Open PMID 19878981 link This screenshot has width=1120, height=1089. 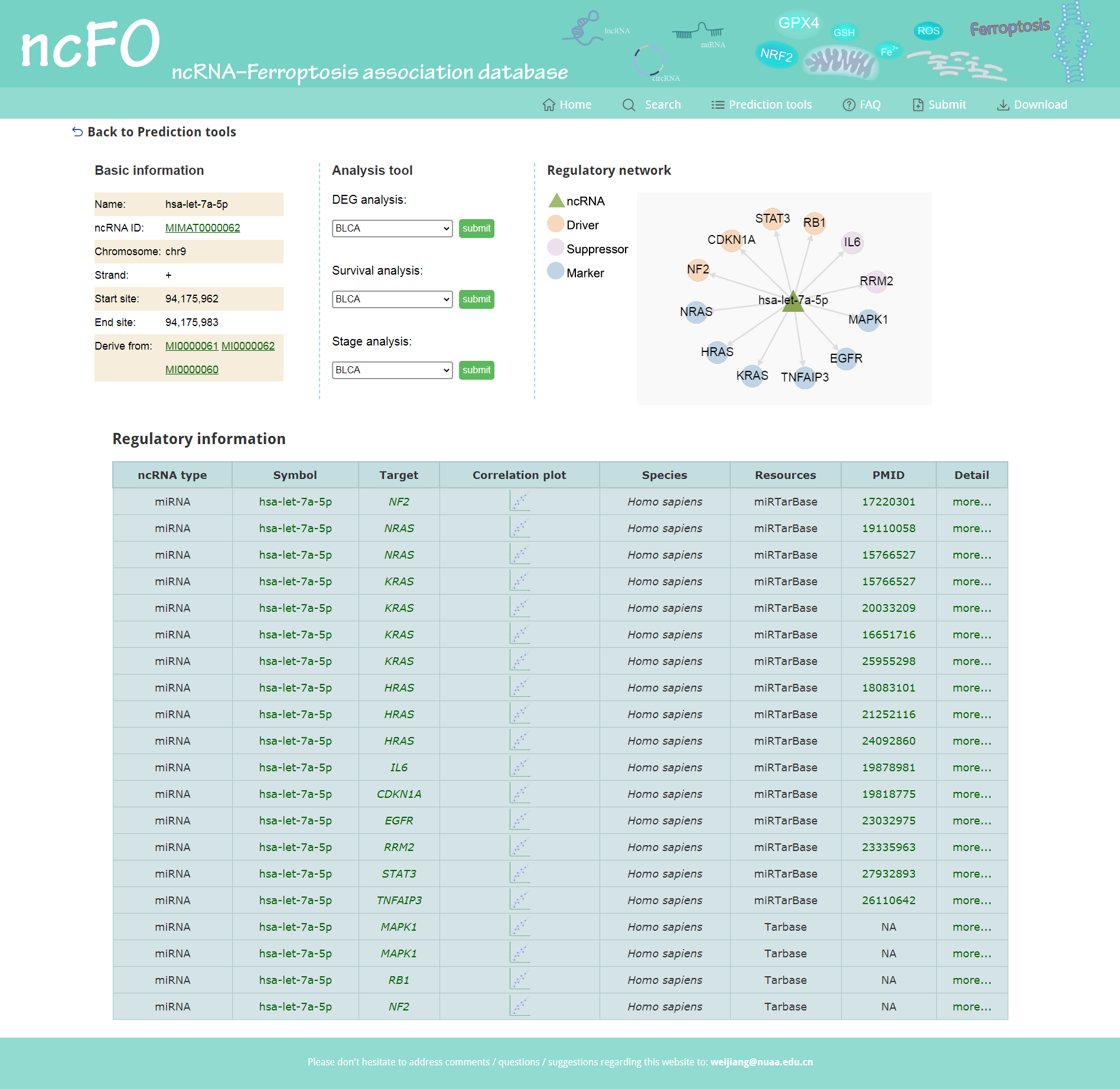tap(888, 767)
